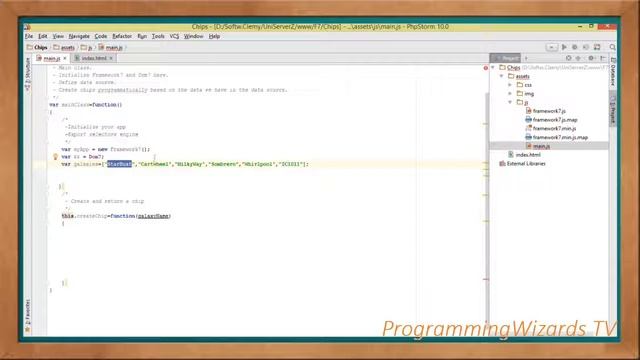Close the main.js editor tab
Viewport: 640px width, 360px height.
tap(65, 58)
